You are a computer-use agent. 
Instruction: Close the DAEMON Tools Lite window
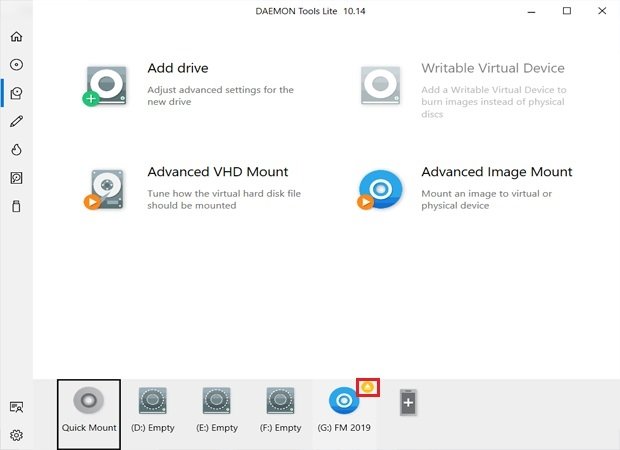[x=602, y=11]
